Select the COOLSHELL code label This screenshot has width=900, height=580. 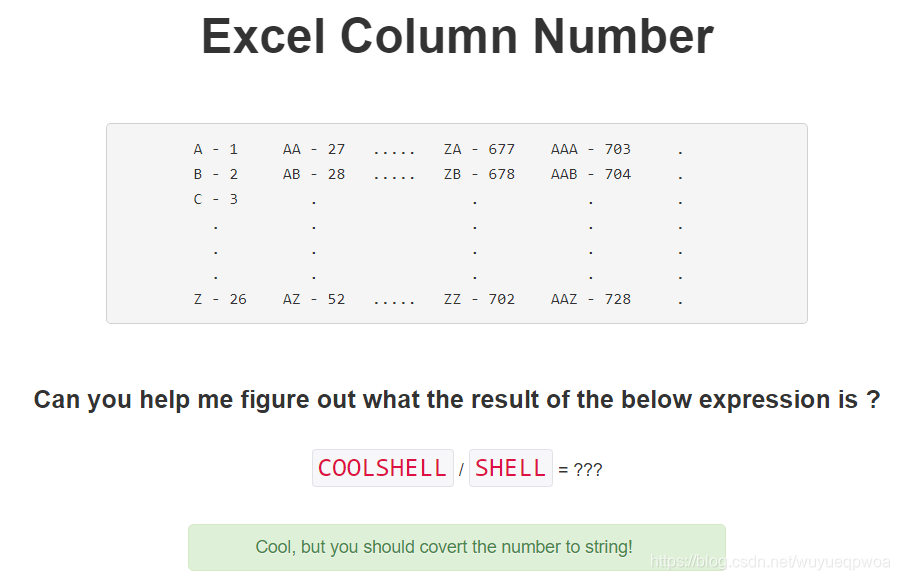[x=383, y=468]
